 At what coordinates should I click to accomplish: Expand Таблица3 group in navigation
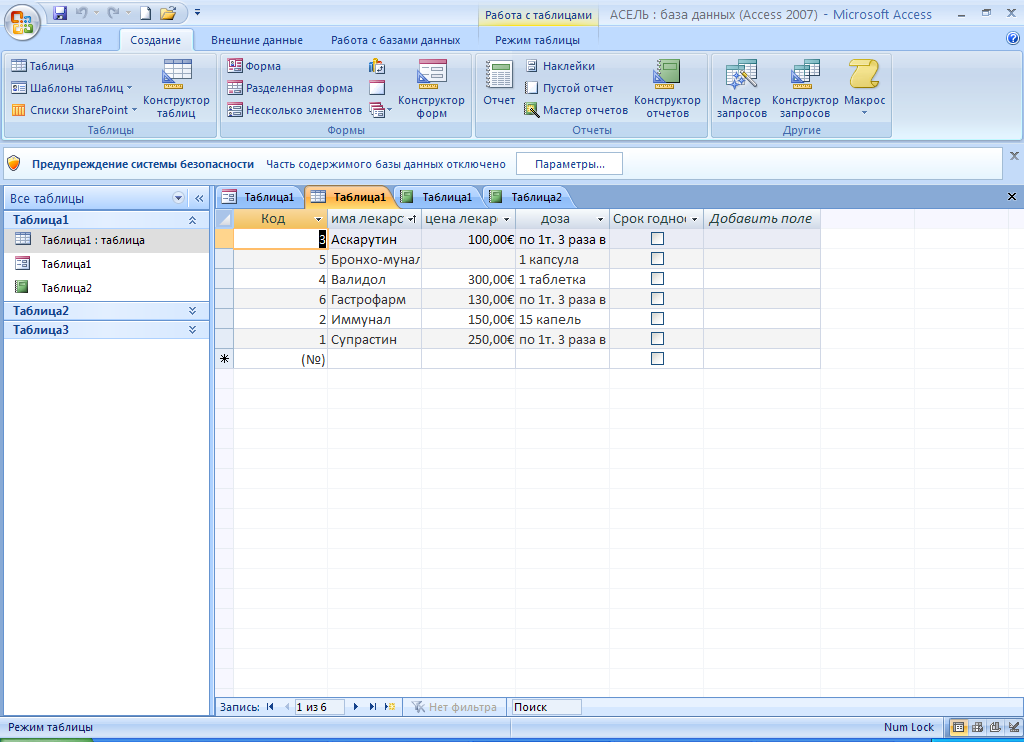coord(193,330)
